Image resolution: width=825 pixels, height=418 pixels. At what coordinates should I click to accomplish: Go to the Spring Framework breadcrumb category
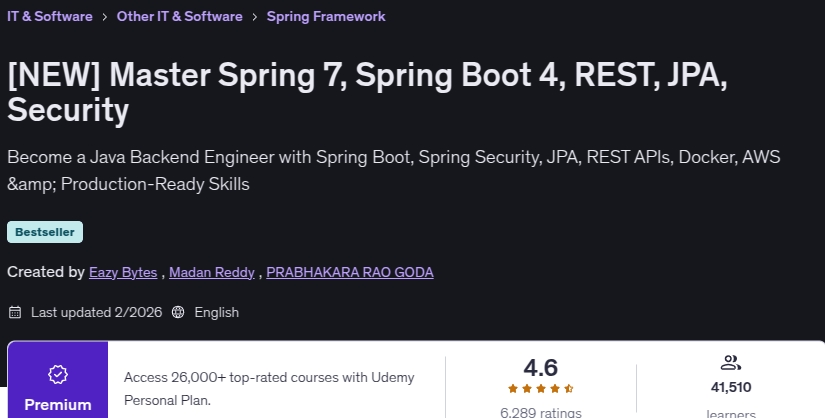pos(326,16)
